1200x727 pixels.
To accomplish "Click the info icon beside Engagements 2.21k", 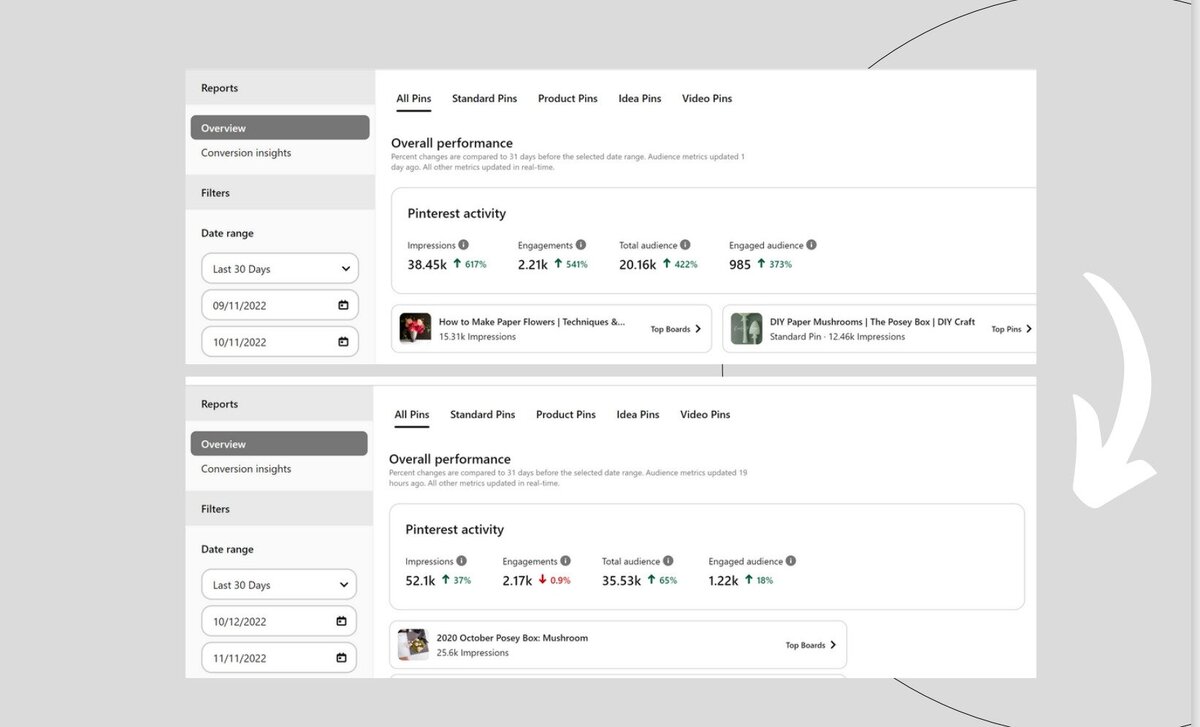I will (x=581, y=245).
